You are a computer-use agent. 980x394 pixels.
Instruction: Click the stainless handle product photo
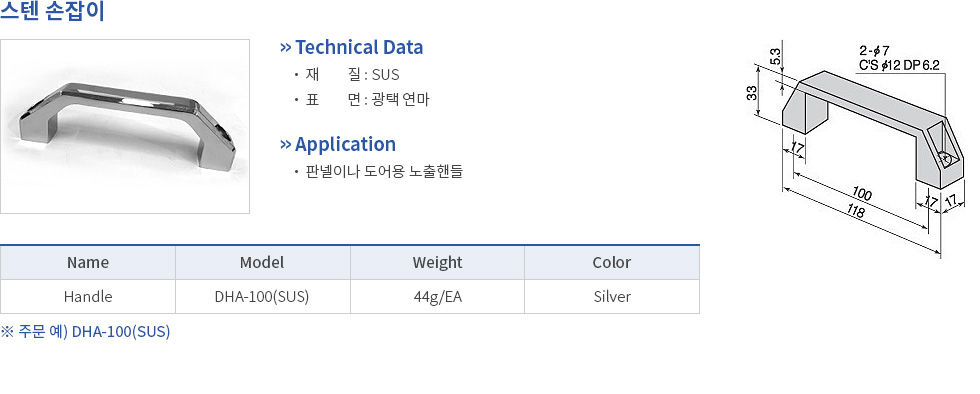coord(125,126)
